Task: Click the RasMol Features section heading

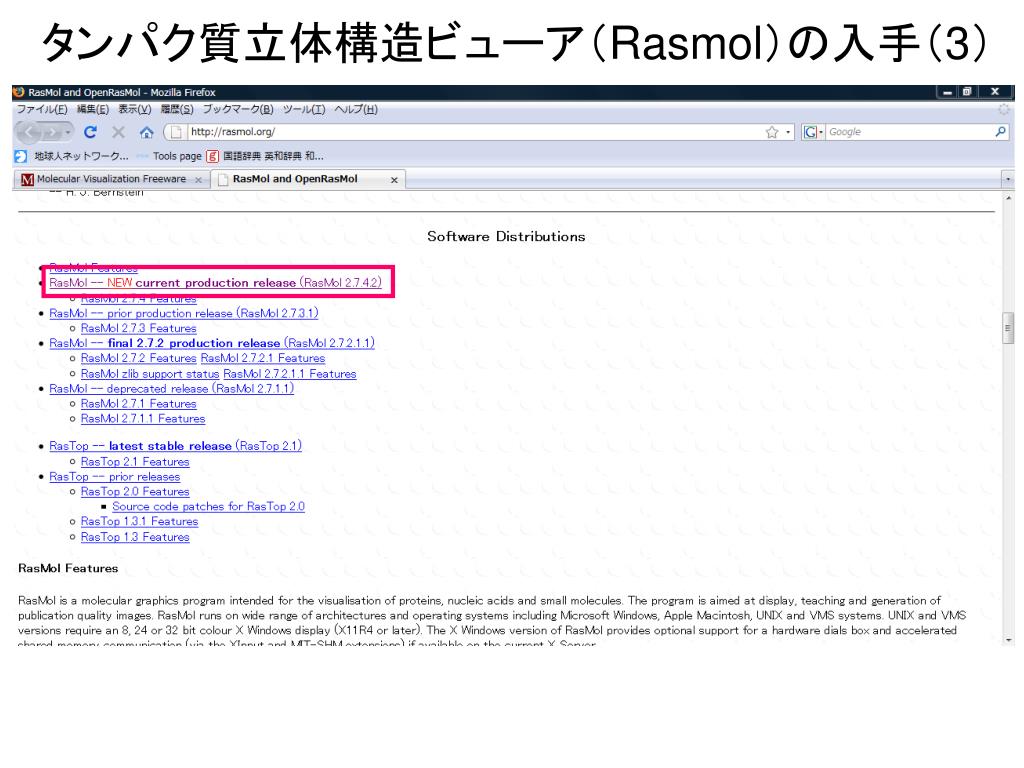Action: 68,568
